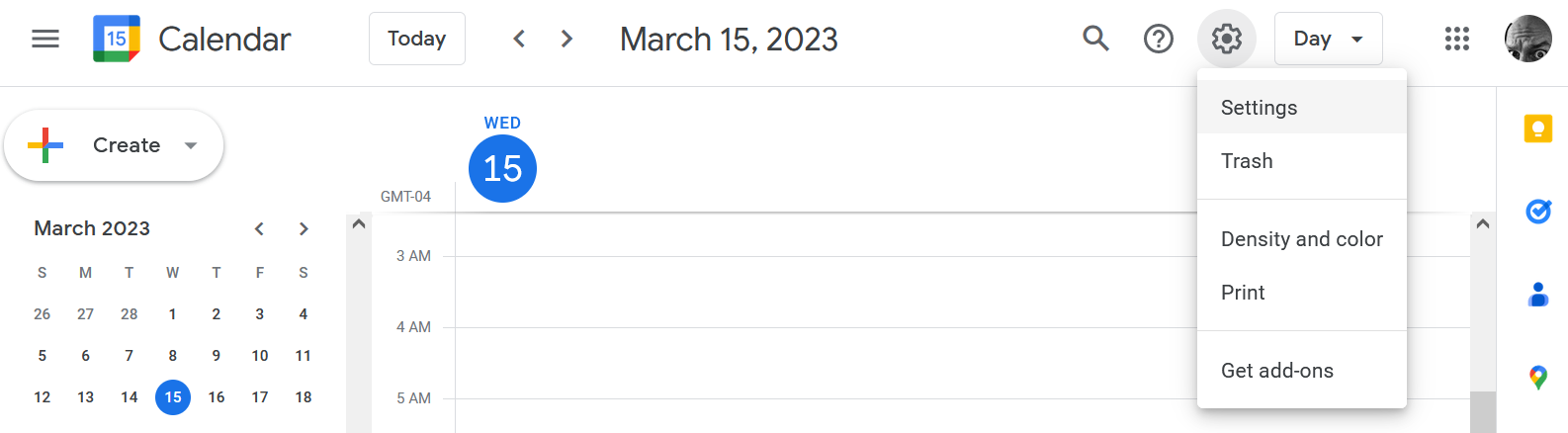Open the Google apps grid
Screen dimensions: 1568x433
pyautogui.click(x=1457, y=39)
